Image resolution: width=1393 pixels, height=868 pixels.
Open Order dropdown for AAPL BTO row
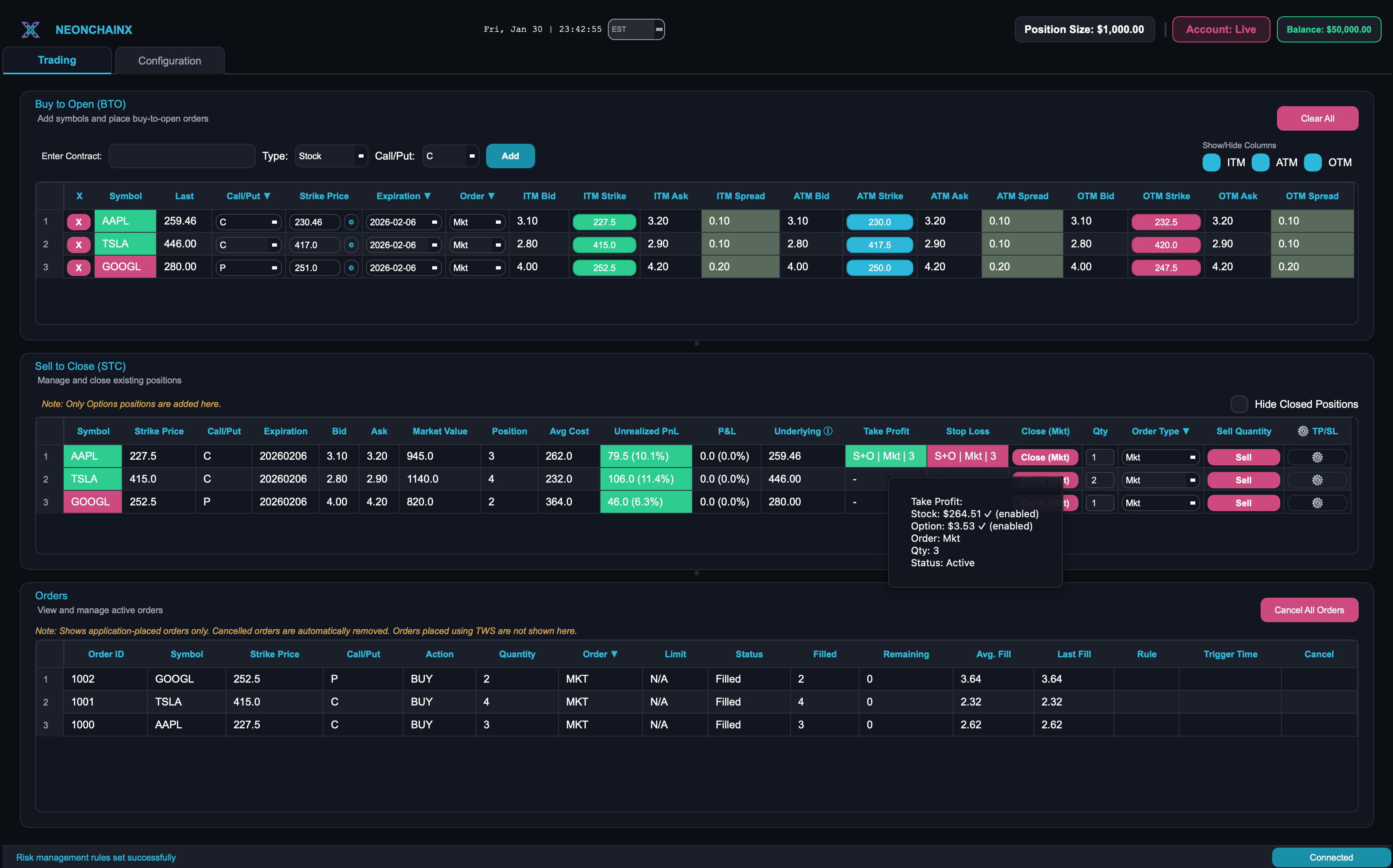coord(477,222)
